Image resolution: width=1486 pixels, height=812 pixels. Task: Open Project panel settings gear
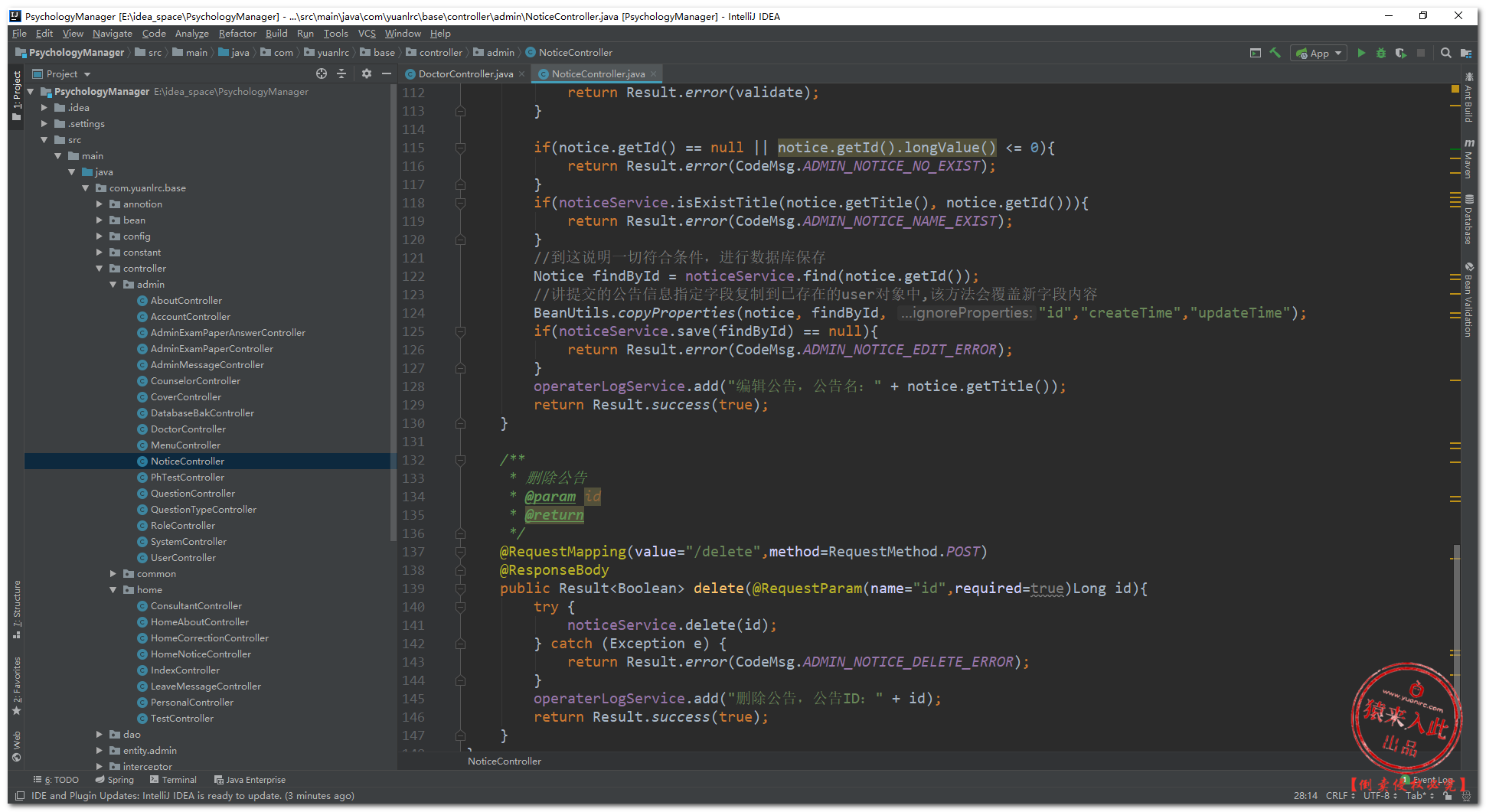[367, 73]
